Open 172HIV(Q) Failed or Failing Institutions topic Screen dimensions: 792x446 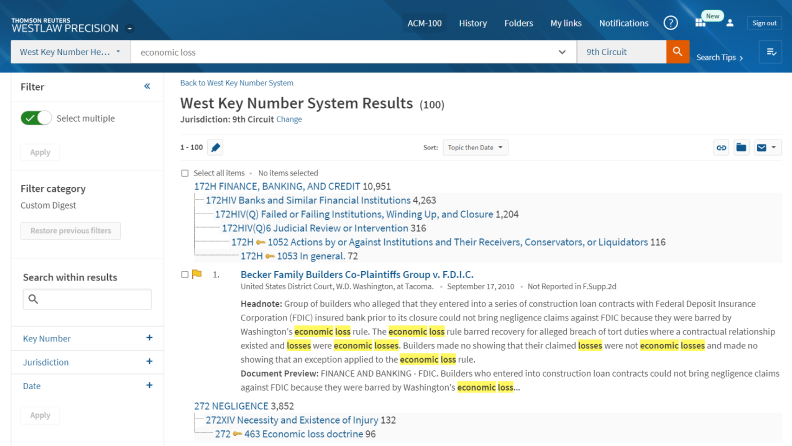pyautogui.click(x=354, y=214)
